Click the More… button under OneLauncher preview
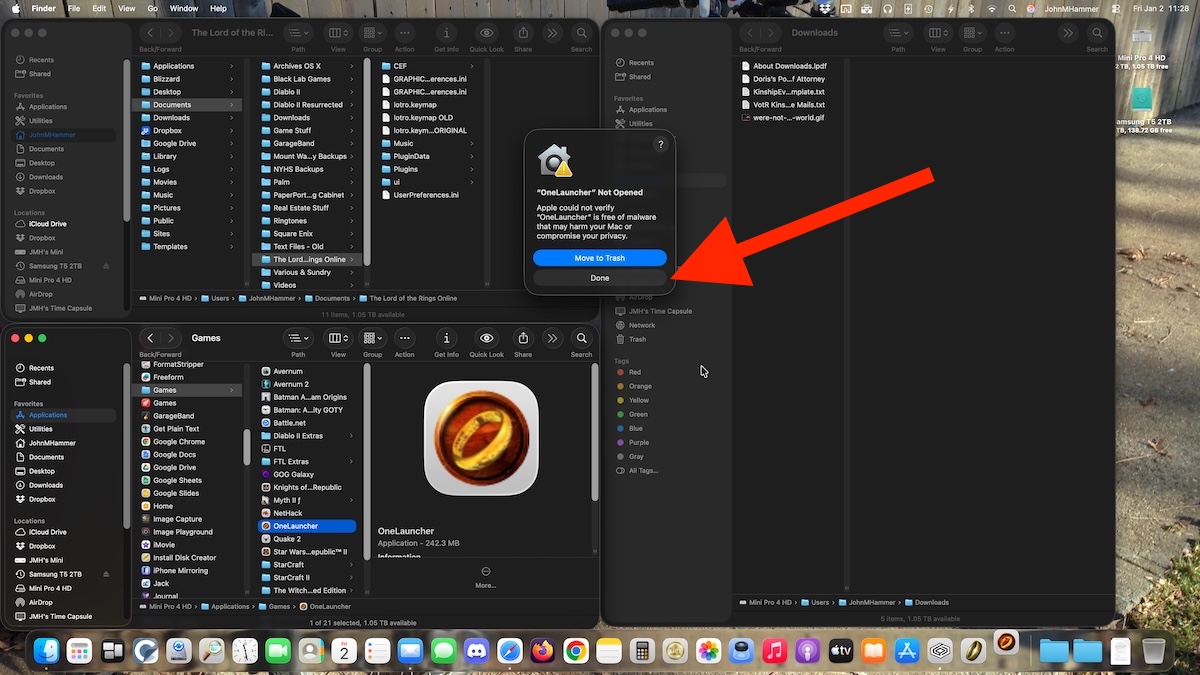 coord(485,577)
